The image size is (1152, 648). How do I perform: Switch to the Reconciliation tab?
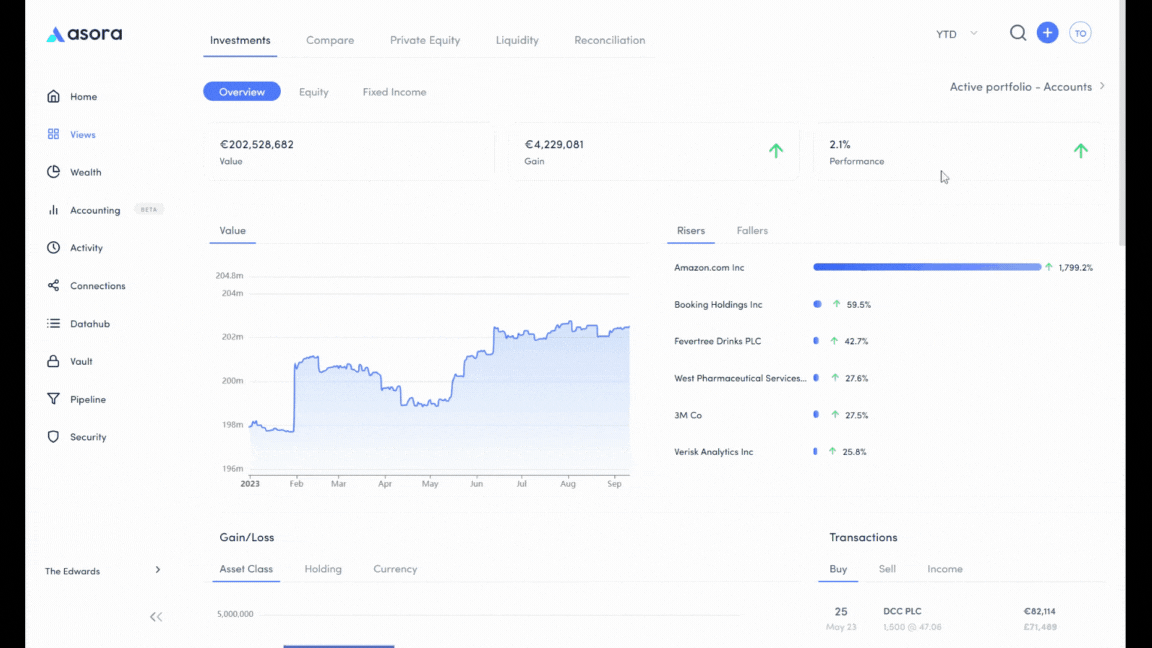point(609,40)
